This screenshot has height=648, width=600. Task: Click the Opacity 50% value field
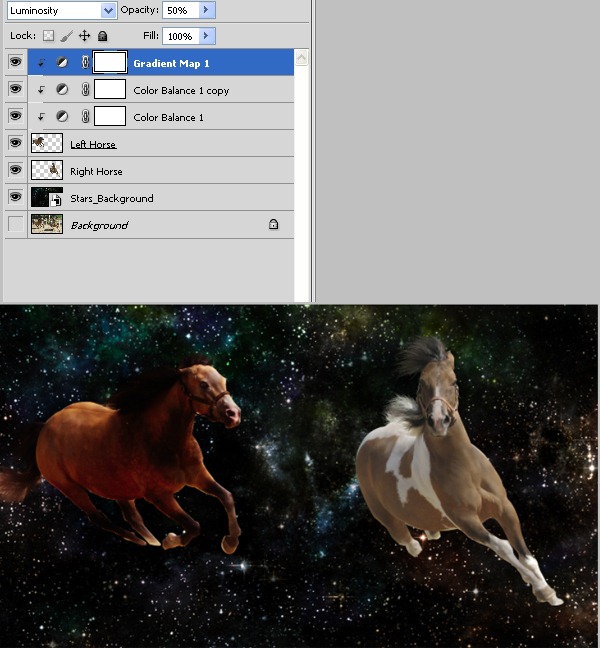tap(181, 10)
